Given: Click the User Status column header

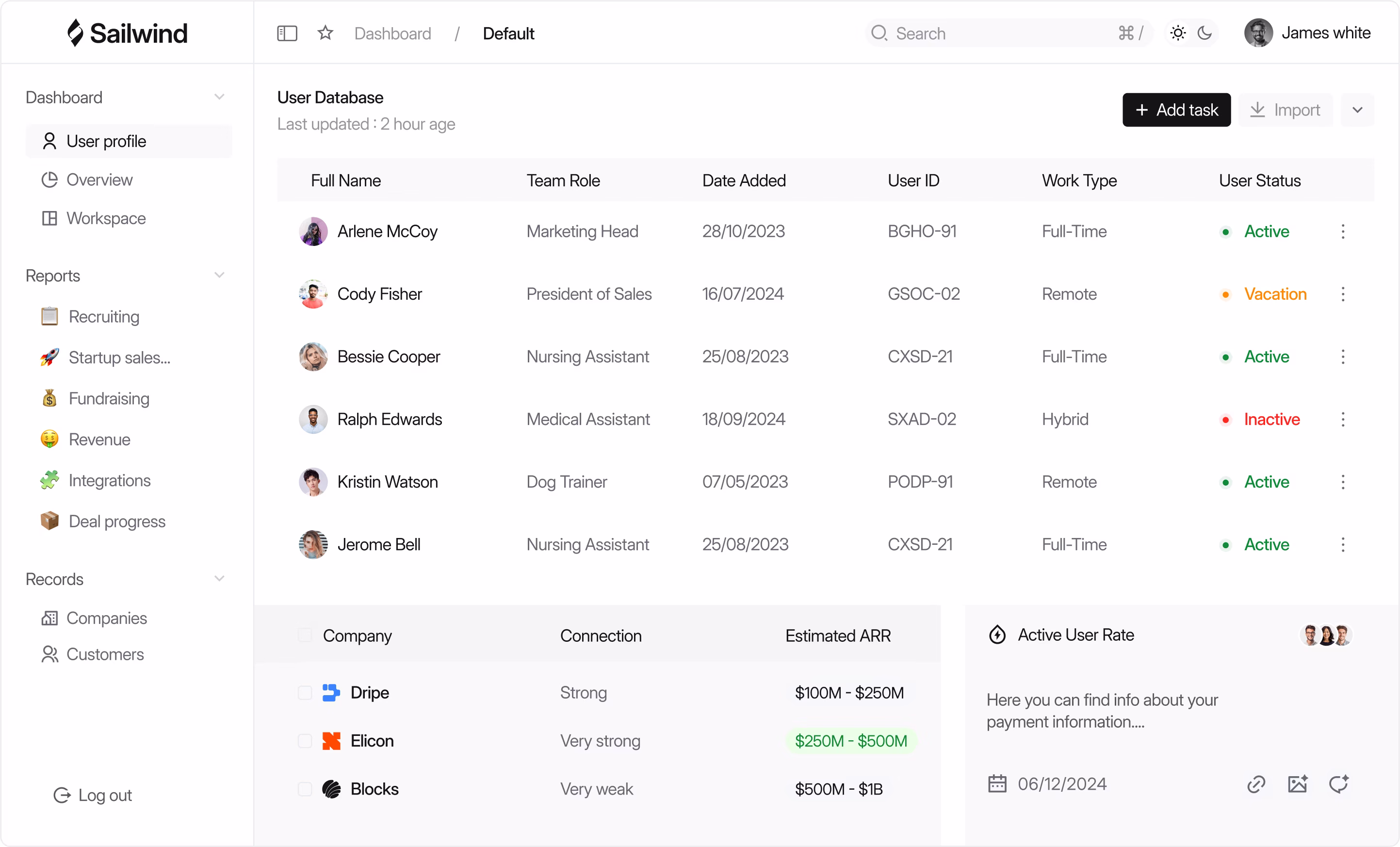Looking at the screenshot, I should (x=1260, y=180).
